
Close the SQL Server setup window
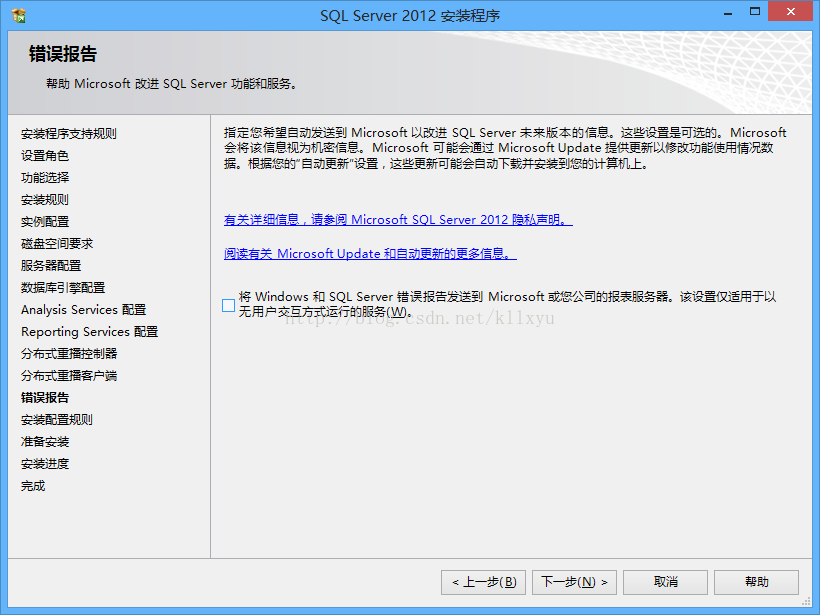(790, 12)
